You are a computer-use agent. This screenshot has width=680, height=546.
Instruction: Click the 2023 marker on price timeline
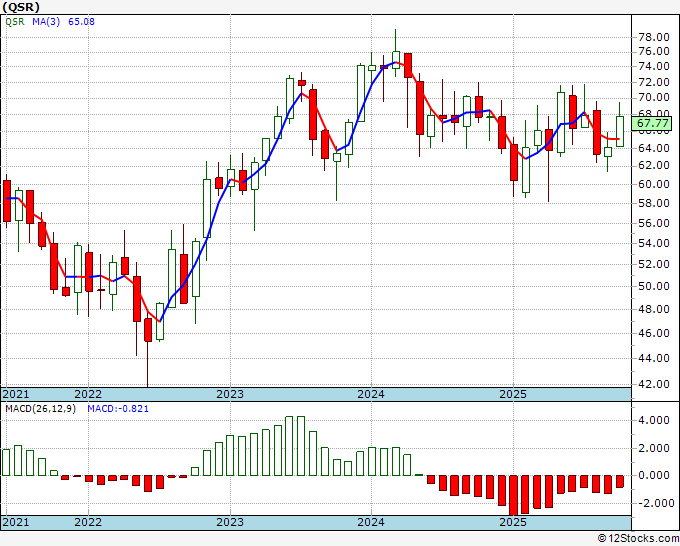[230, 394]
